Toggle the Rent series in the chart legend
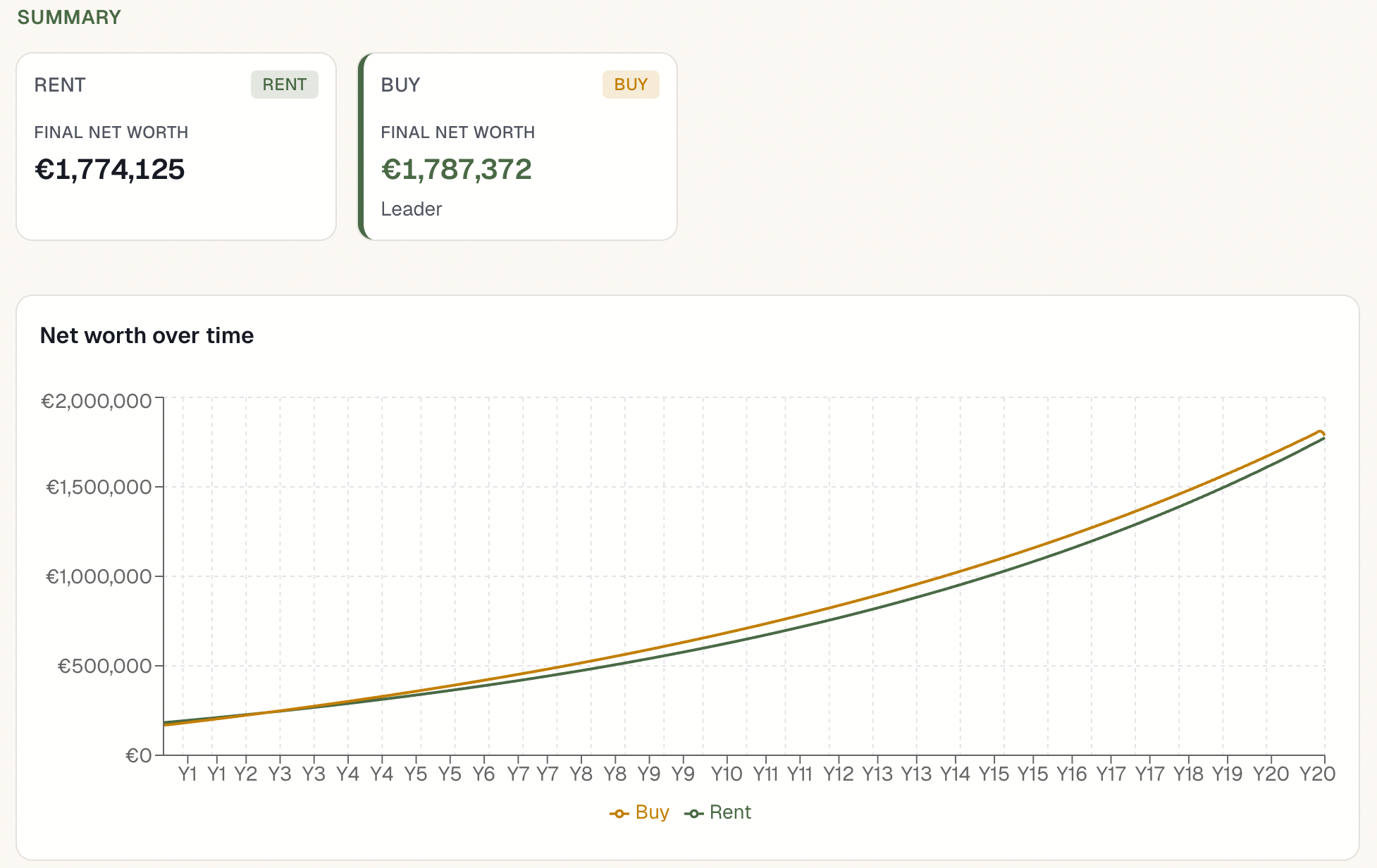This screenshot has height=868, width=1377. point(730,812)
